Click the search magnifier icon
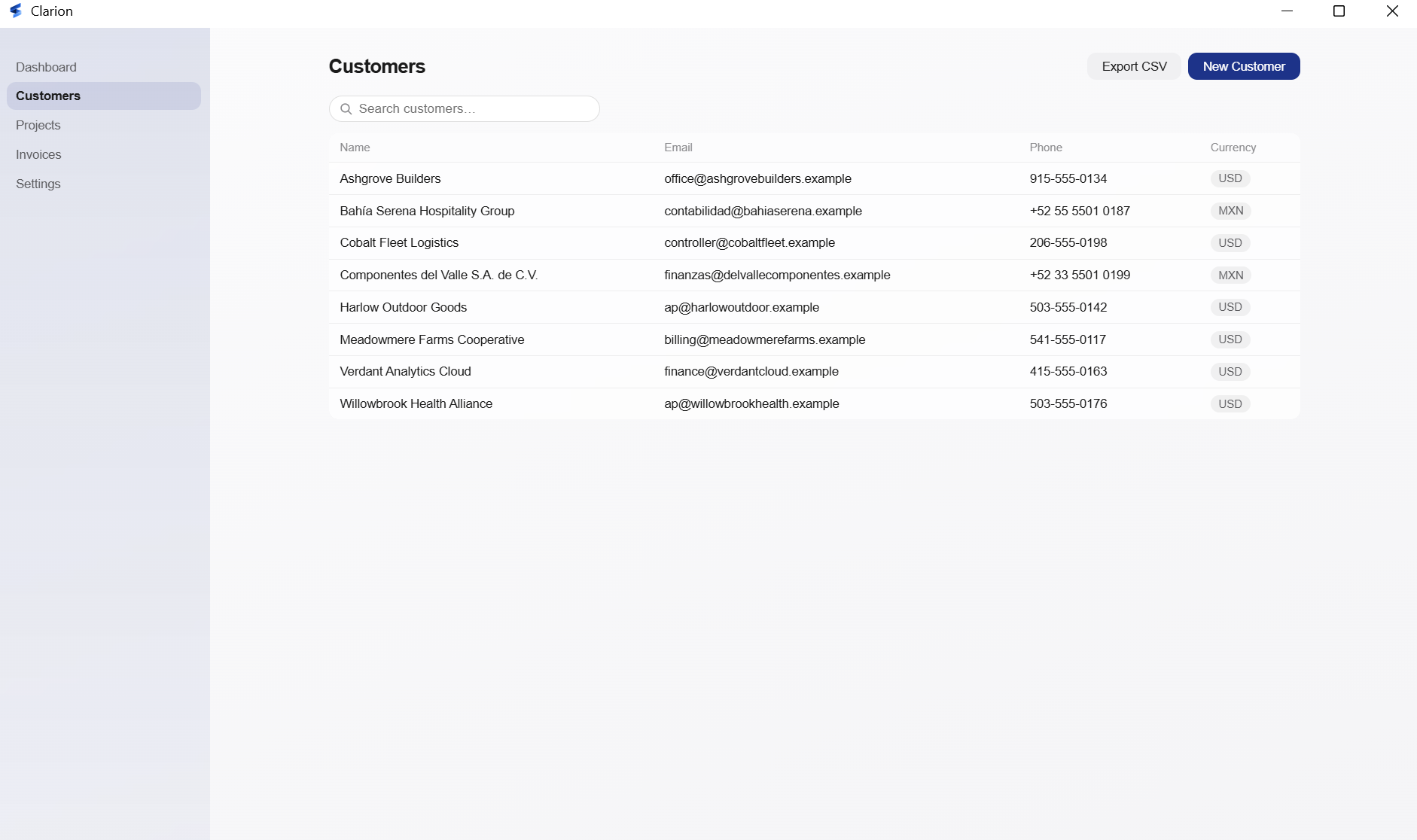The height and width of the screenshot is (840, 1417). pyautogui.click(x=346, y=109)
